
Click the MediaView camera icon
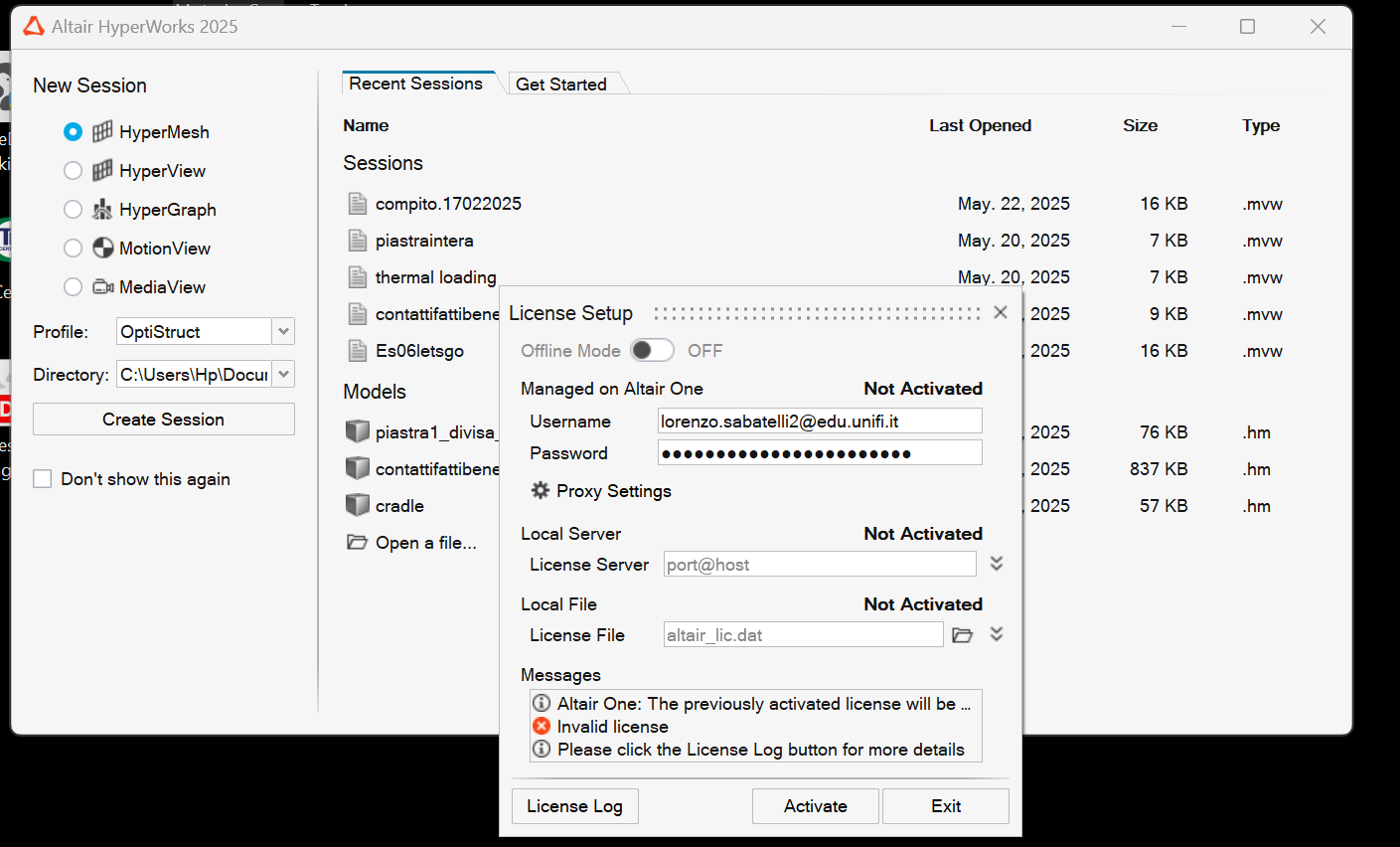[x=102, y=286]
